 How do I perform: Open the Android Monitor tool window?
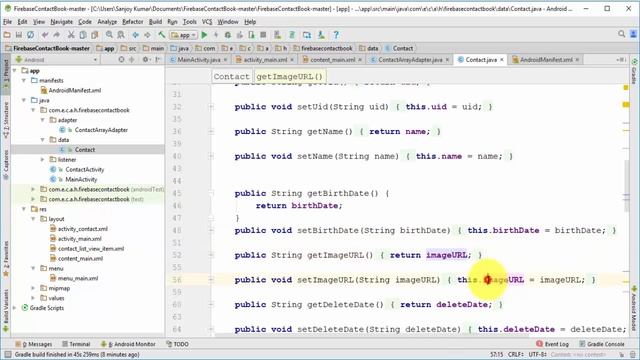[128, 344]
